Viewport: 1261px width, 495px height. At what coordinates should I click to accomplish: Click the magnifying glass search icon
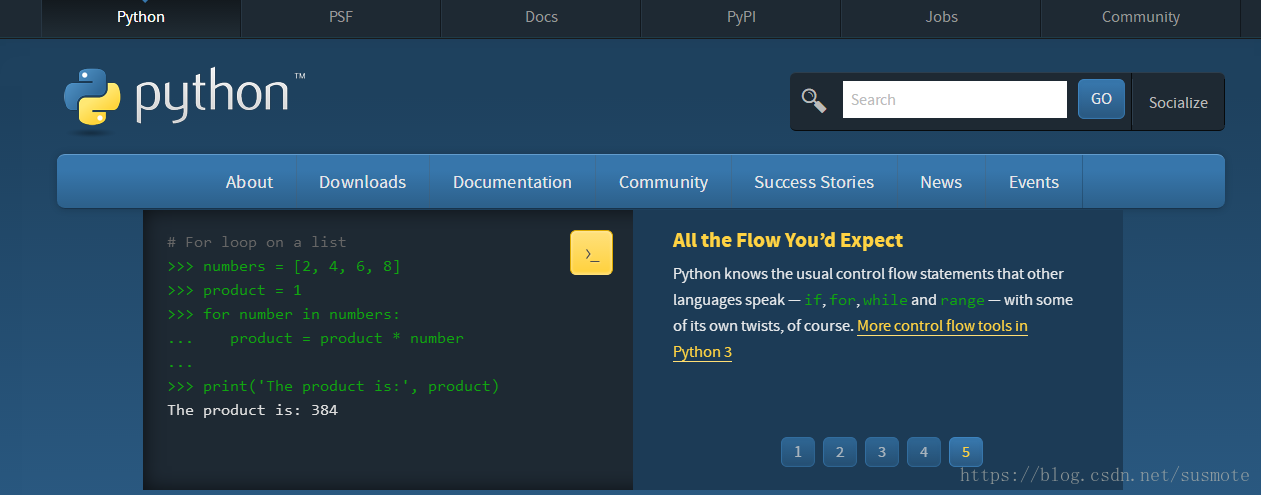814,100
